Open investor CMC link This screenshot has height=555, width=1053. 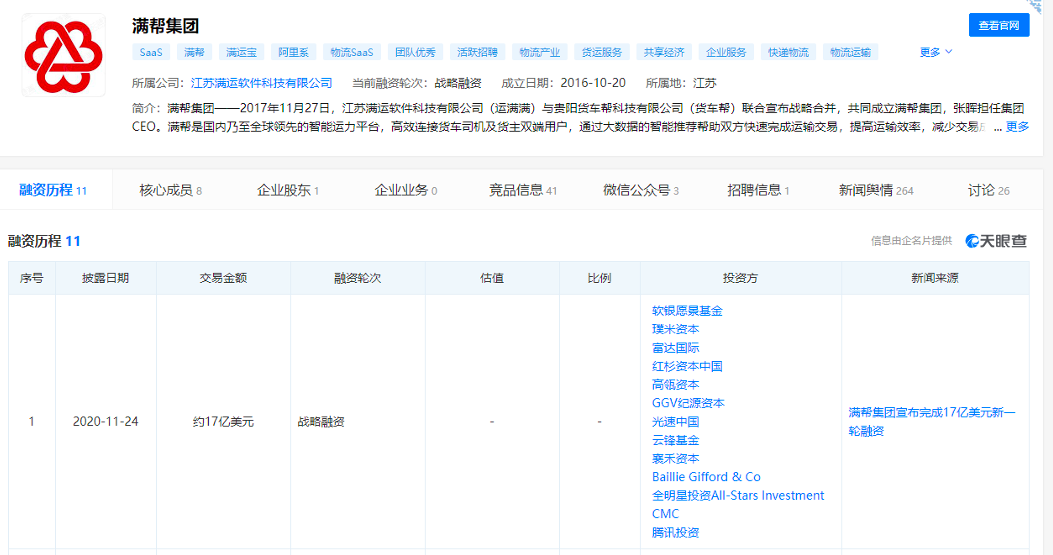coord(665,514)
